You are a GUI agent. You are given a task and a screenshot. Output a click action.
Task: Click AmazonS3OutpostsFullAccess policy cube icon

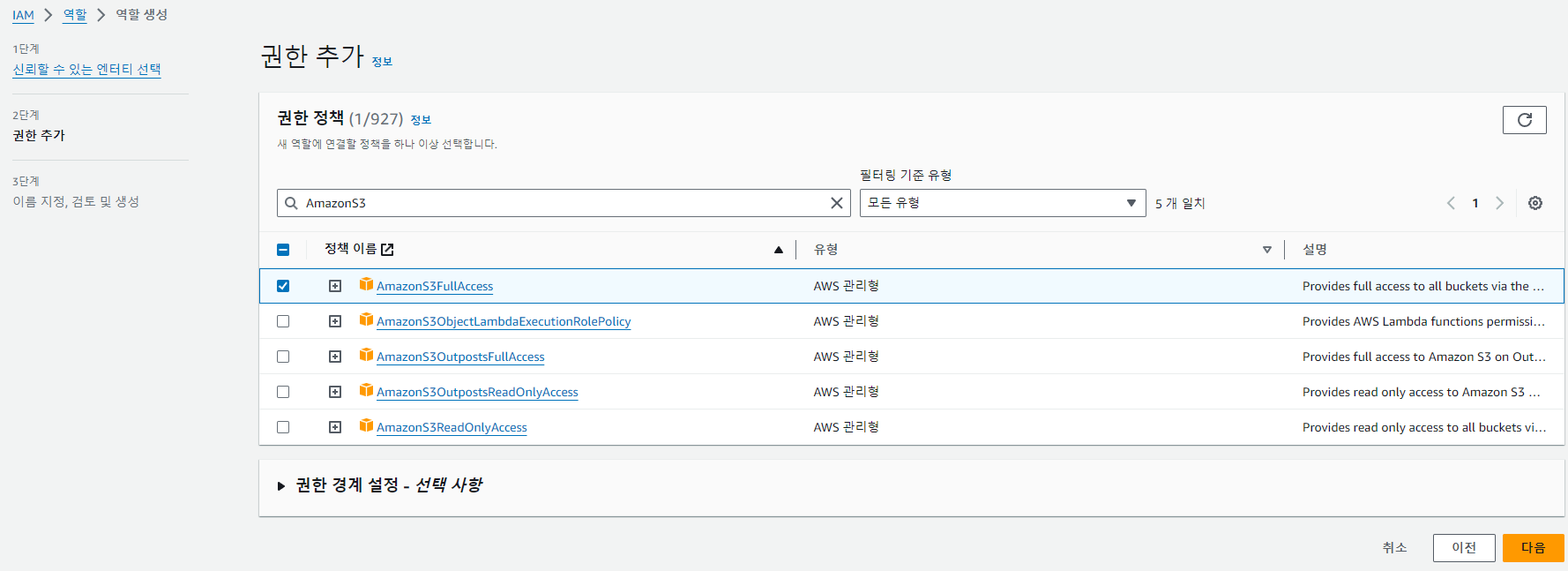[x=366, y=355]
